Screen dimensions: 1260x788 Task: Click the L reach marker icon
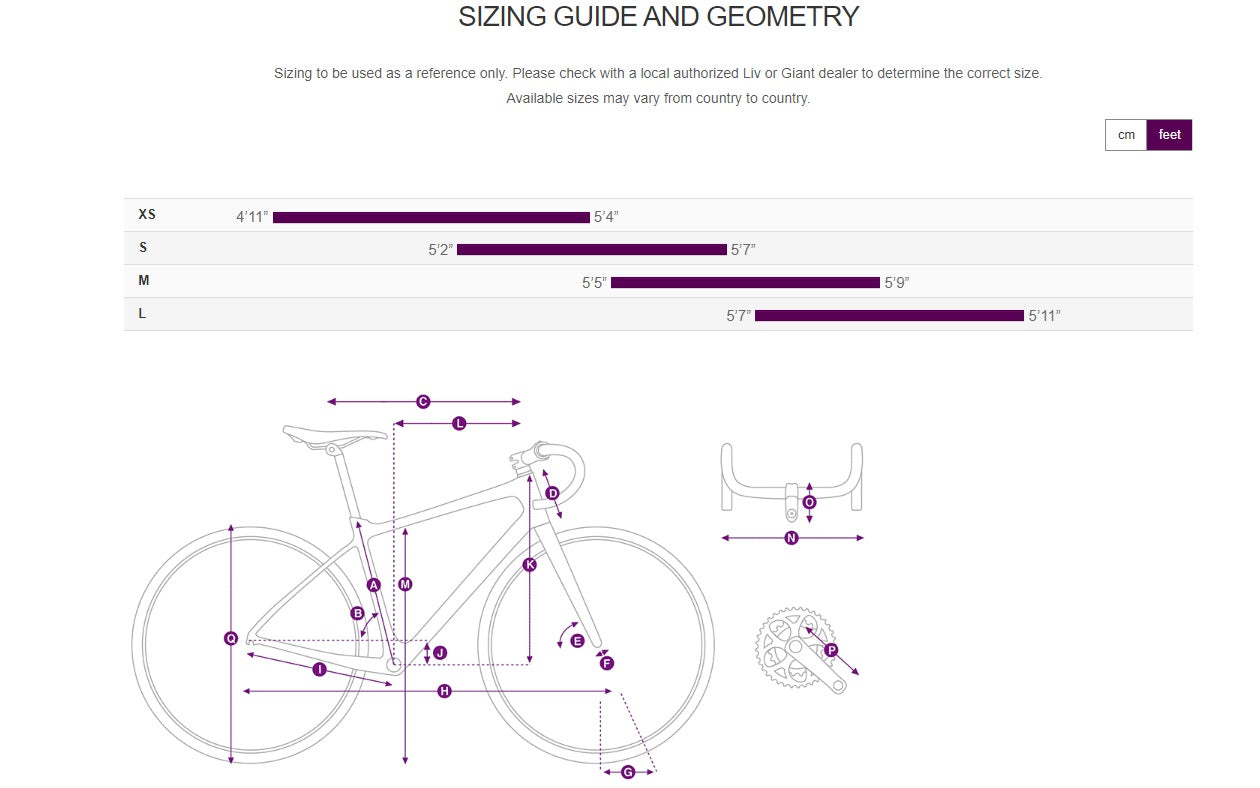[459, 424]
